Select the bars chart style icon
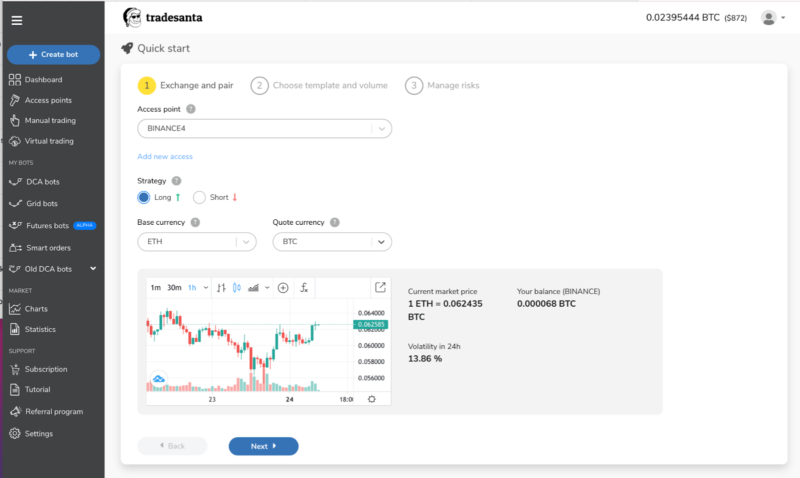This screenshot has height=478, width=800. 221,288
